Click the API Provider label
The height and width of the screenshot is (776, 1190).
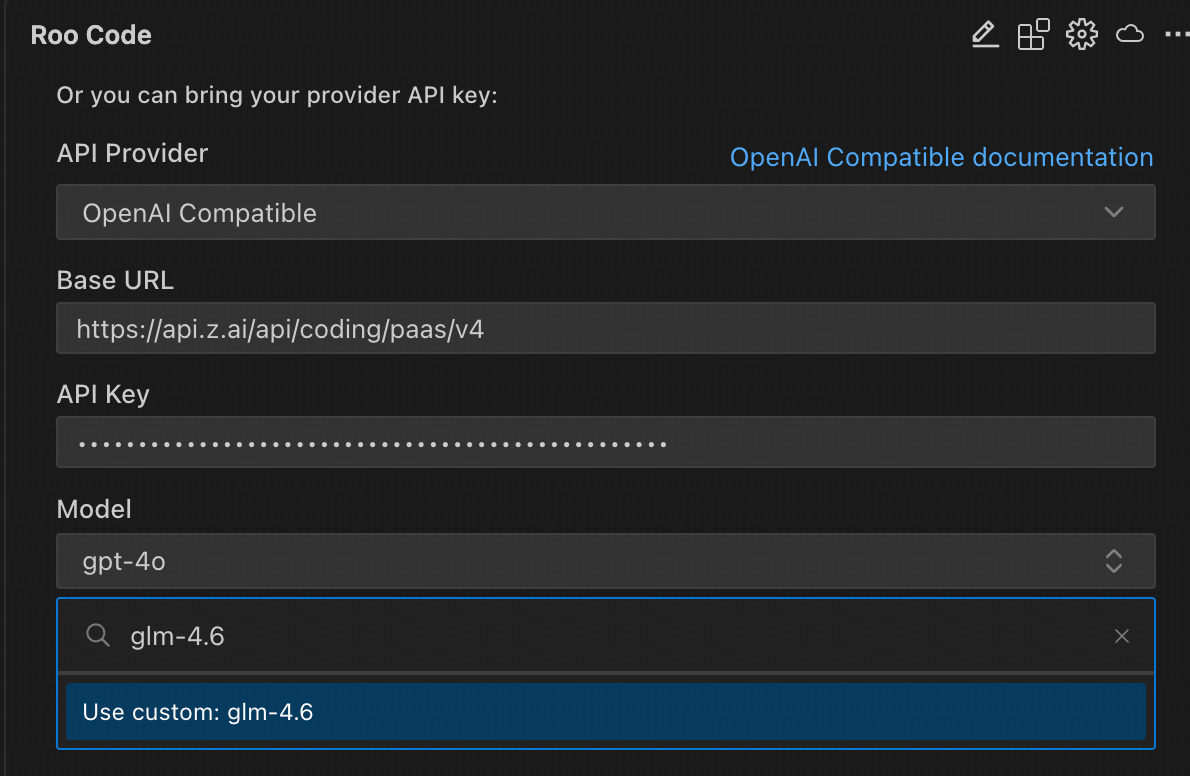click(132, 153)
